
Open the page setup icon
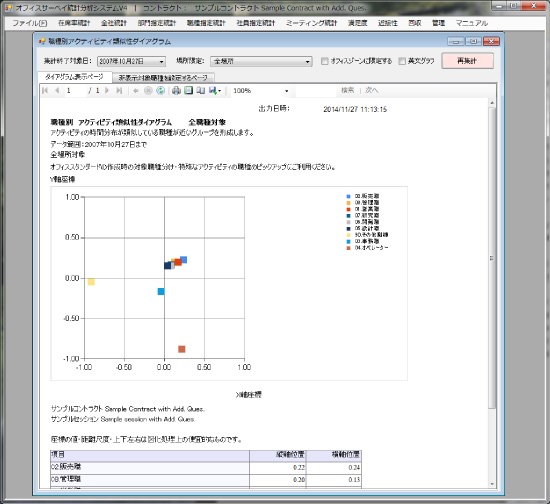(200, 90)
